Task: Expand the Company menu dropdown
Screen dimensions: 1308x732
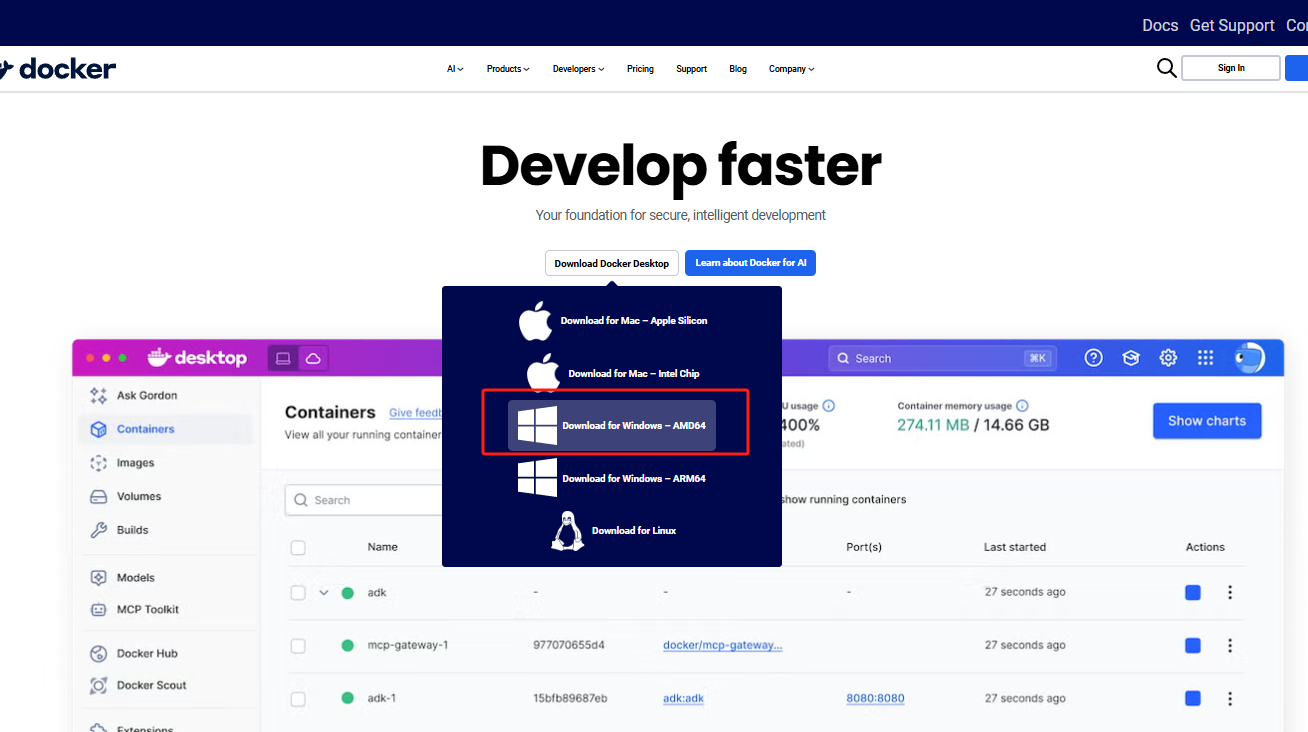Action: click(792, 69)
